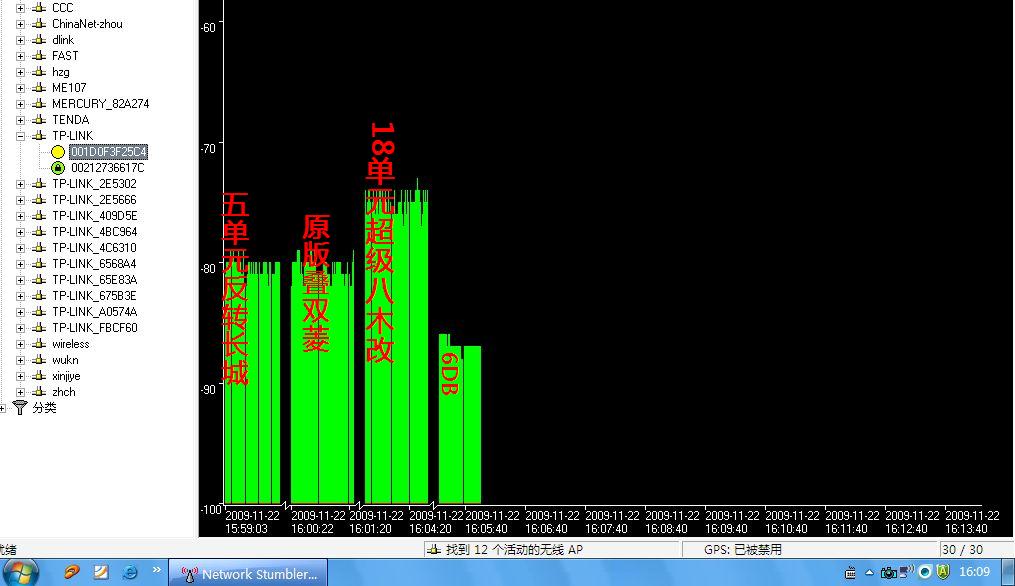
Task: Select TP-LINK_65E83A in the tree
Action: [95, 280]
